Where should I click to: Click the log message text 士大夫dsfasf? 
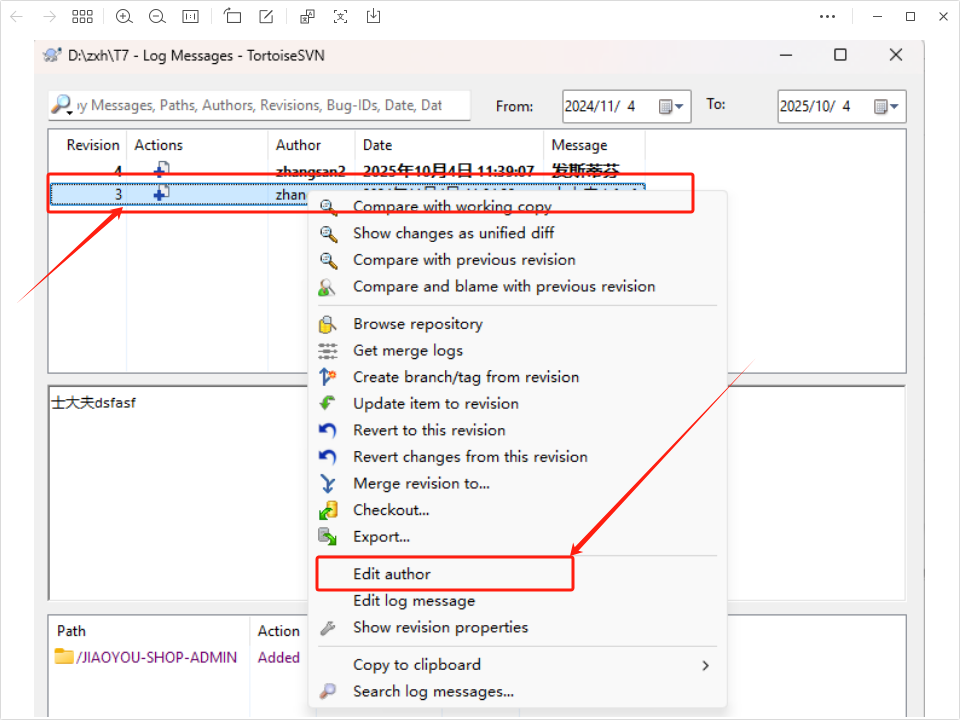pos(94,403)
